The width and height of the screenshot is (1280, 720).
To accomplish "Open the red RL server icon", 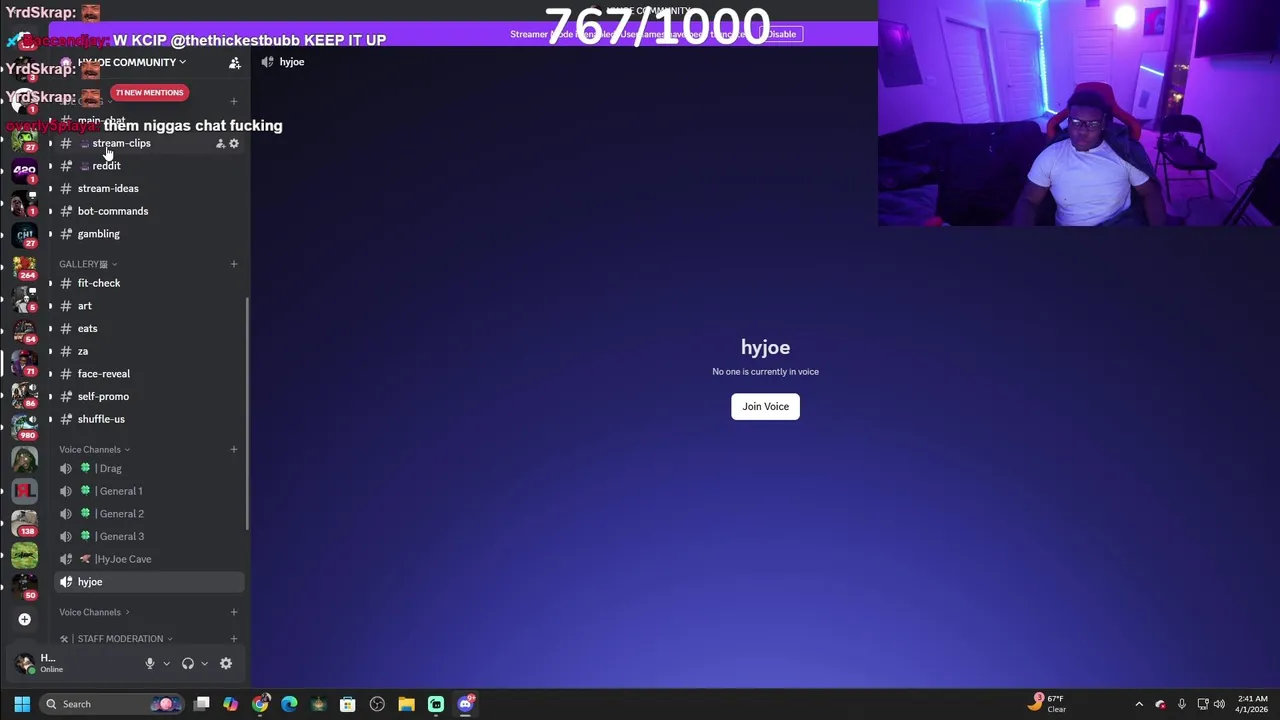I will point(24,491).
